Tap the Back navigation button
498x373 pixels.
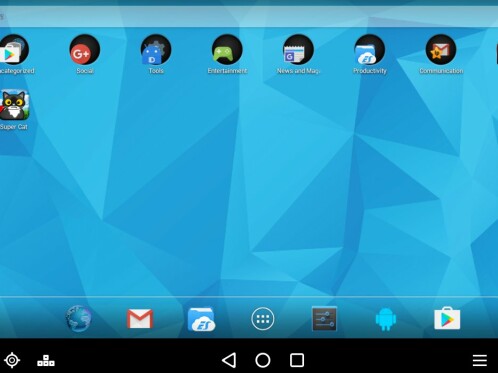tap(229, 360)
